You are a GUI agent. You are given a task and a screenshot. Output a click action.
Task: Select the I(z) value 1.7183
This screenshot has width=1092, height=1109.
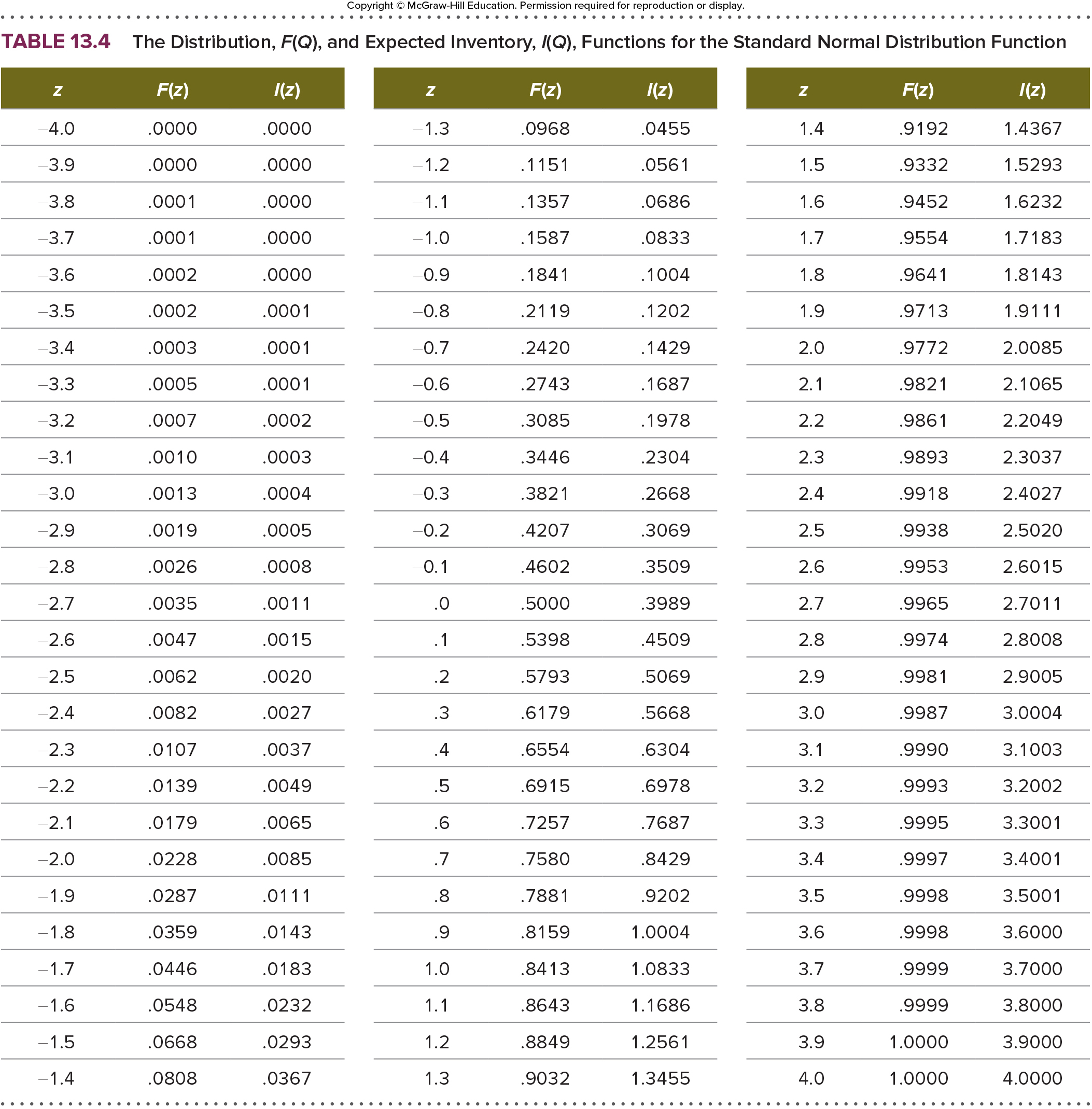coord(1033,238)
